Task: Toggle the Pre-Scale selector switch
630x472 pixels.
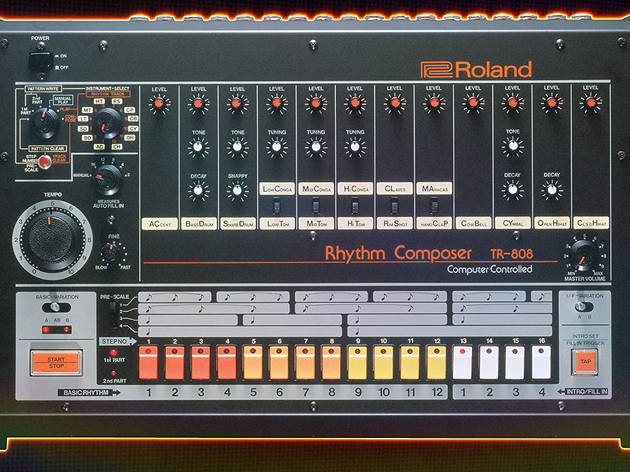Action: click(x=115, y=315)
